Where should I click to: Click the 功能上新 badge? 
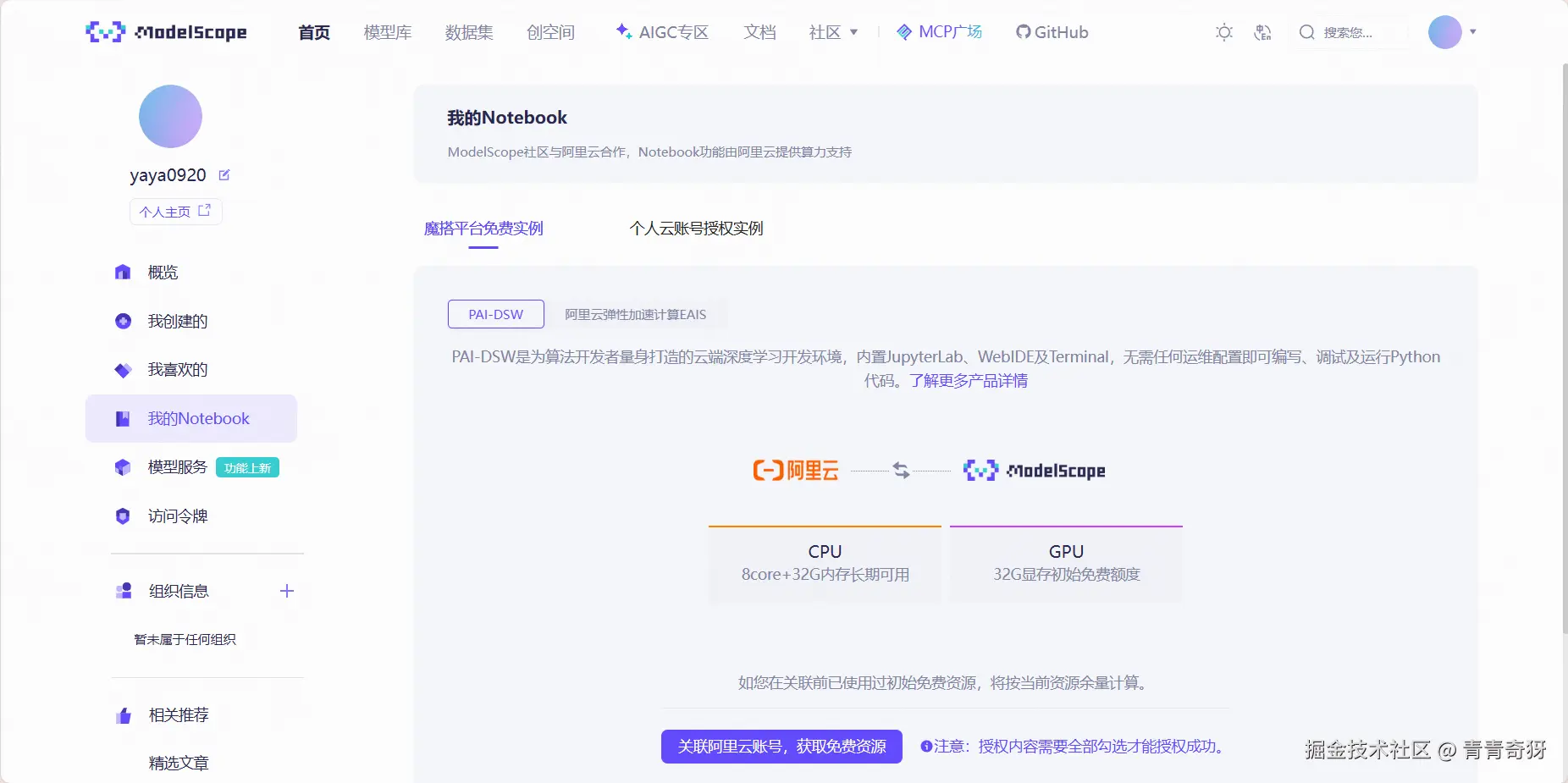click(247, 467)
